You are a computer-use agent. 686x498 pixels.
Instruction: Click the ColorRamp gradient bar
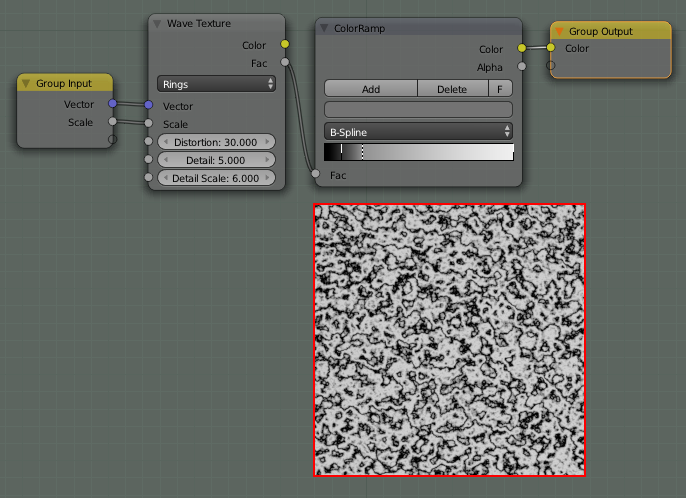[x=419, y=152]
